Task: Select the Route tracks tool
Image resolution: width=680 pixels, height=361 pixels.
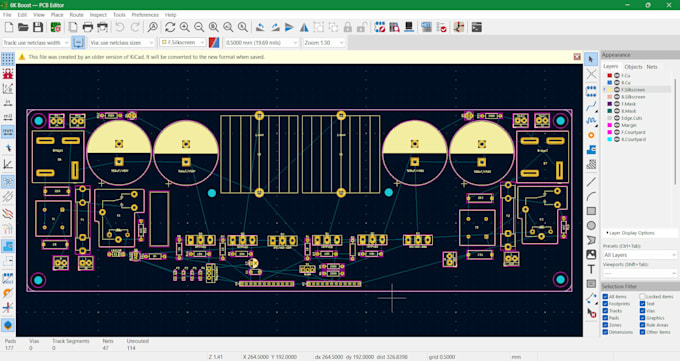Action: [591, 105]
